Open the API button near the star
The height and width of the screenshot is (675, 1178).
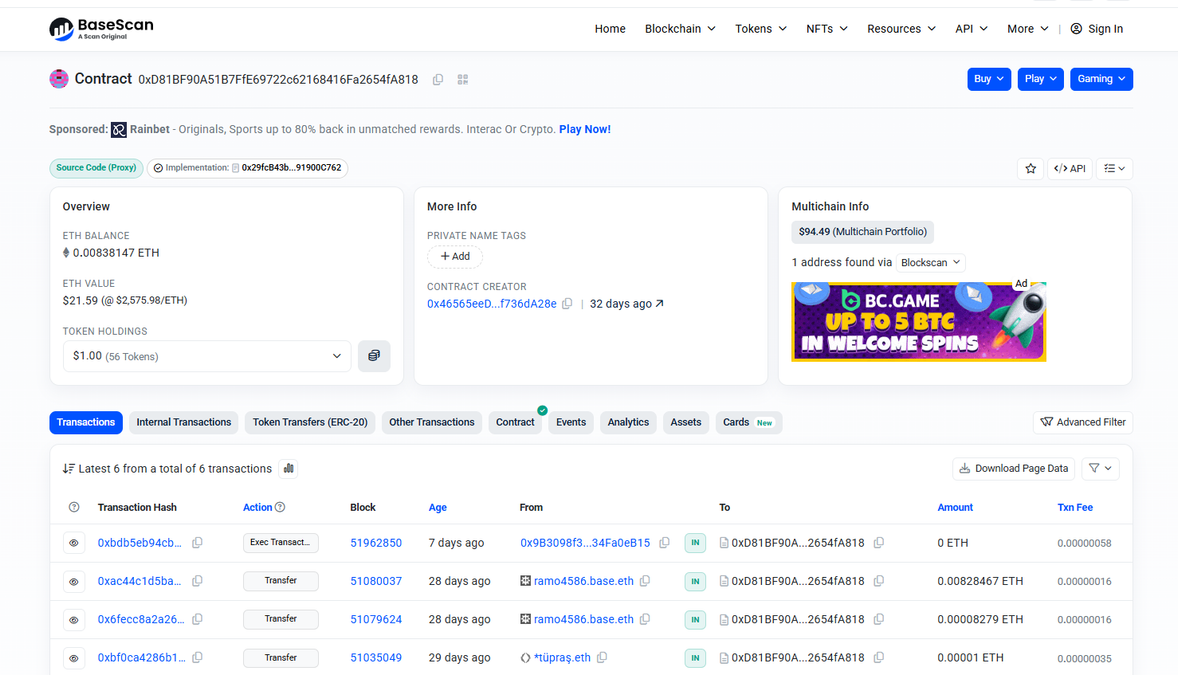point(1070,168)
